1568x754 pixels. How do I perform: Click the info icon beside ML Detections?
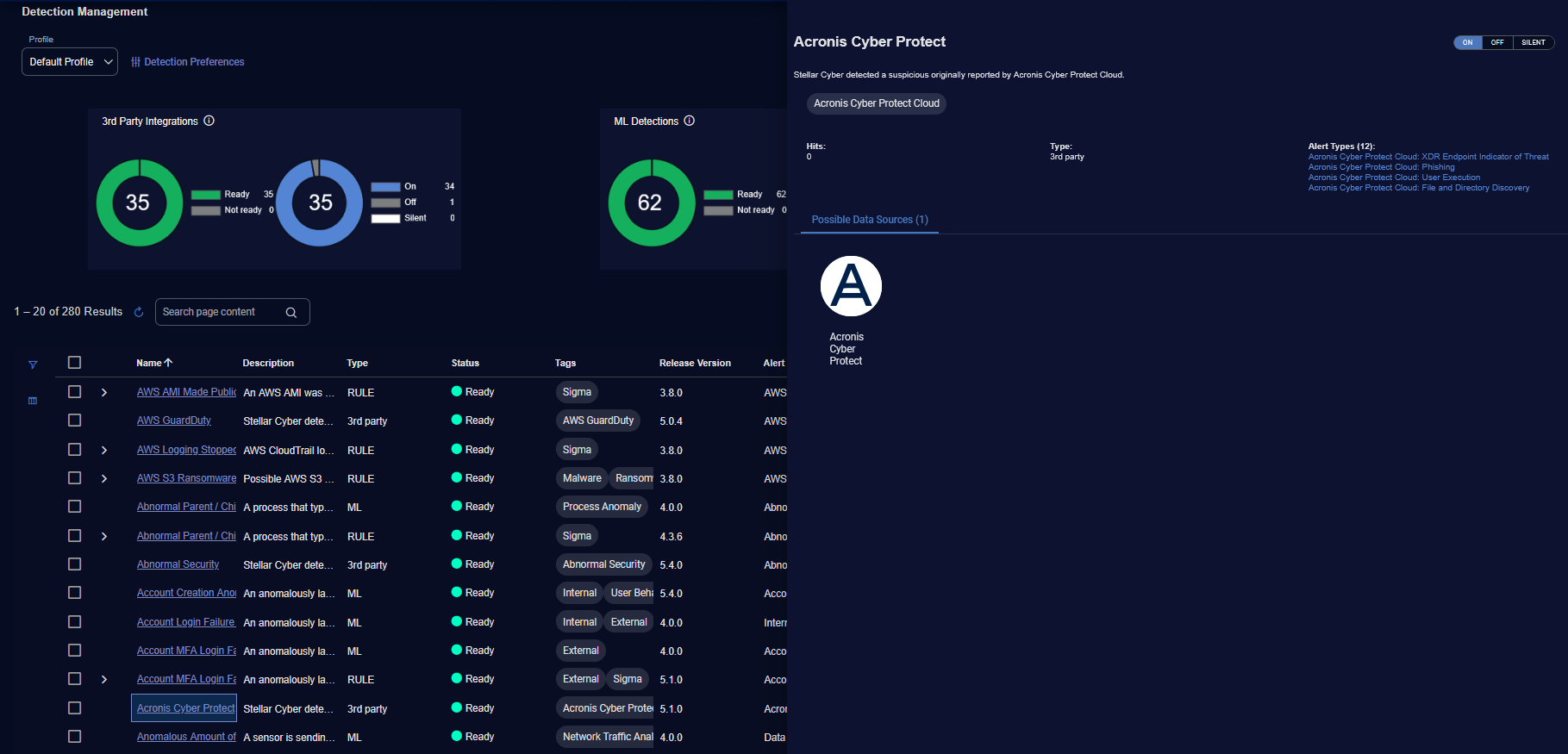[689, 121]
